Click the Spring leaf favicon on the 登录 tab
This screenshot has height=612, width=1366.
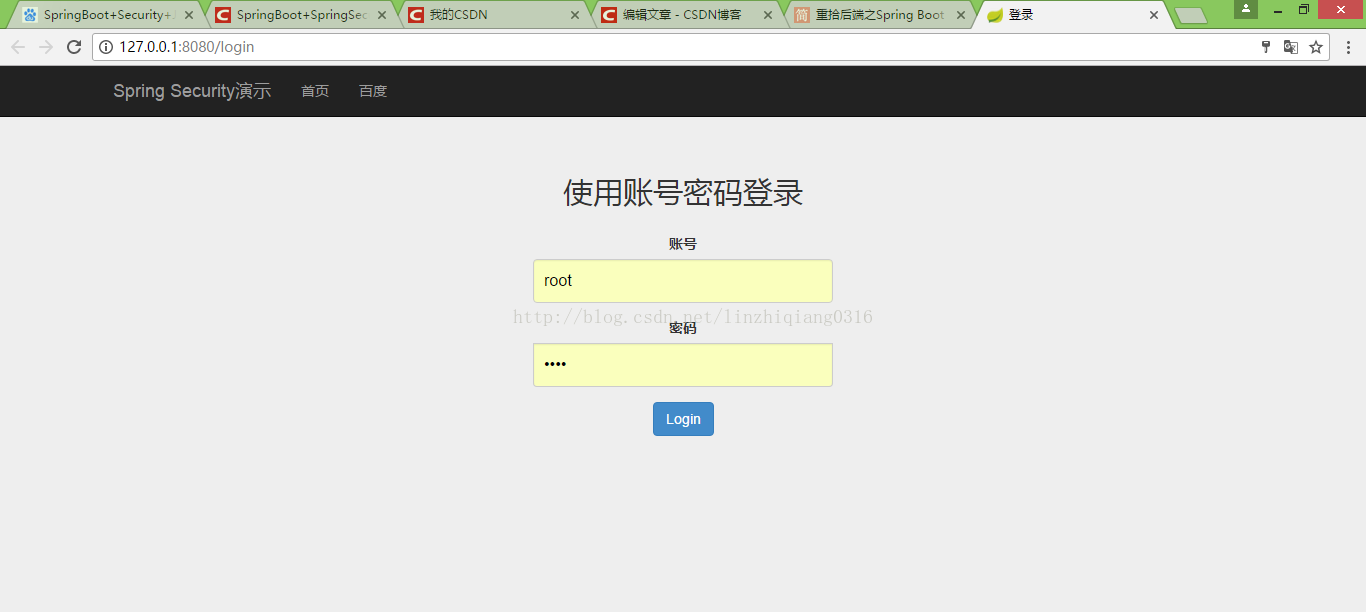tap(994, 14)
